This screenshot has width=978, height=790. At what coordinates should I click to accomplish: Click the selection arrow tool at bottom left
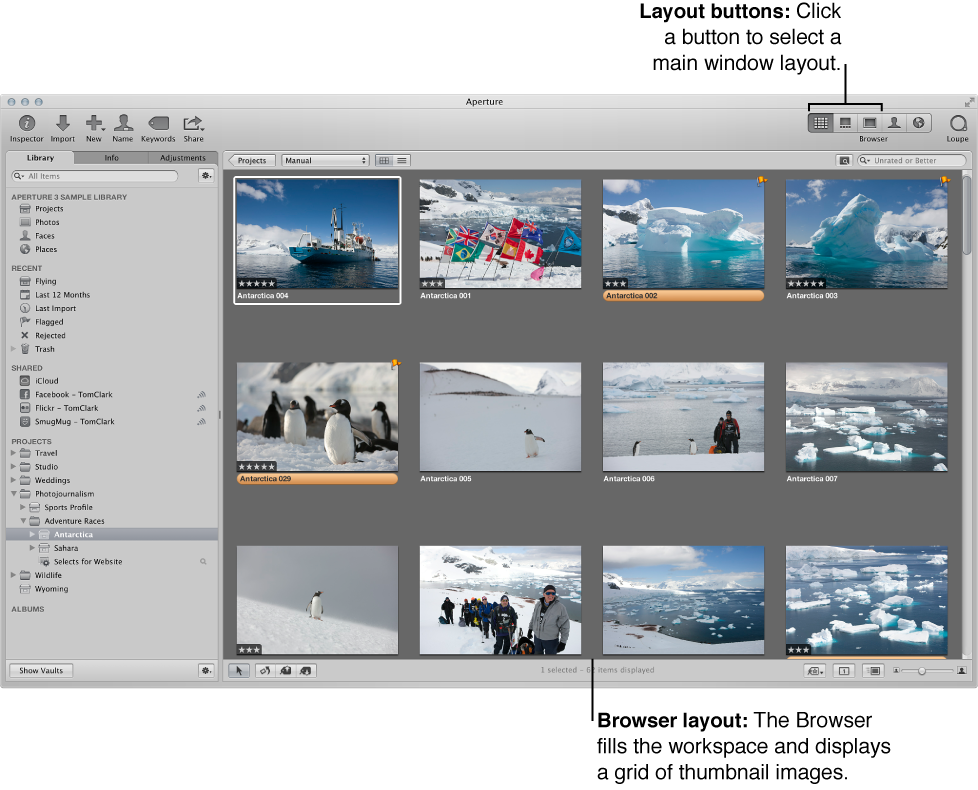point(238,670)
